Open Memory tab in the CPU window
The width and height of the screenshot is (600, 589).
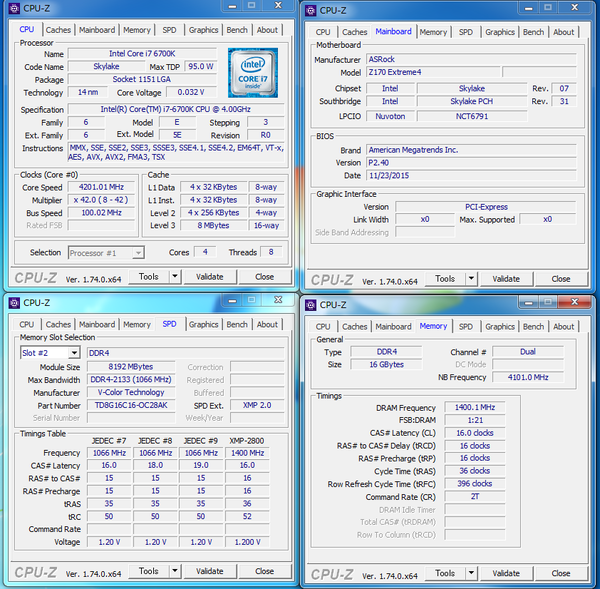pyautogui.click(x=137, y=30)
